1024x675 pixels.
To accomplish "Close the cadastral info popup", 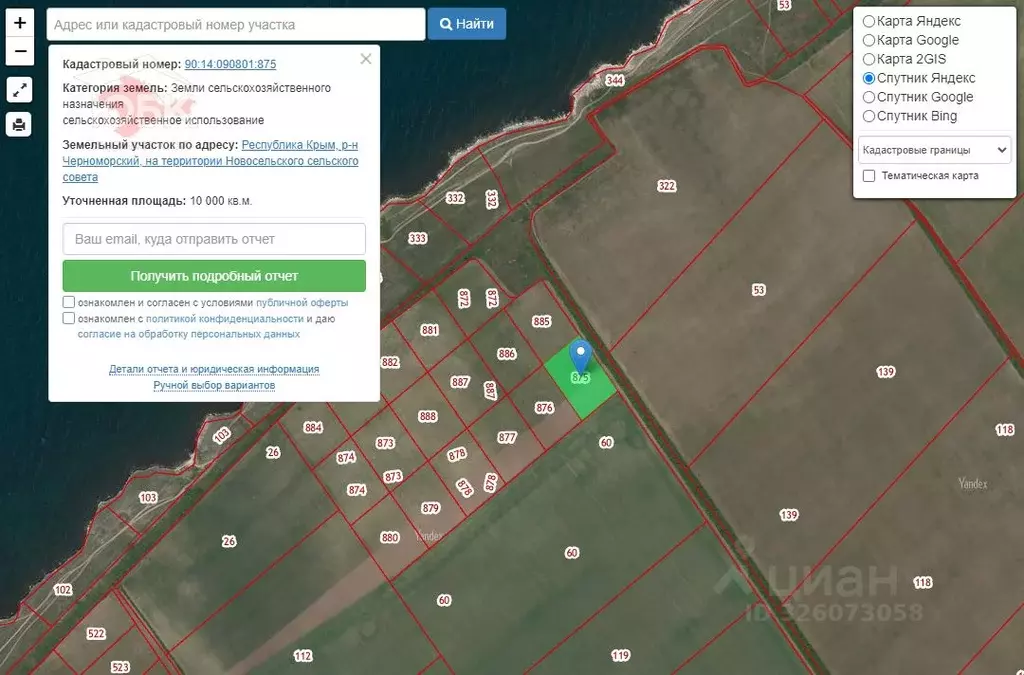I will coord(366,59).
